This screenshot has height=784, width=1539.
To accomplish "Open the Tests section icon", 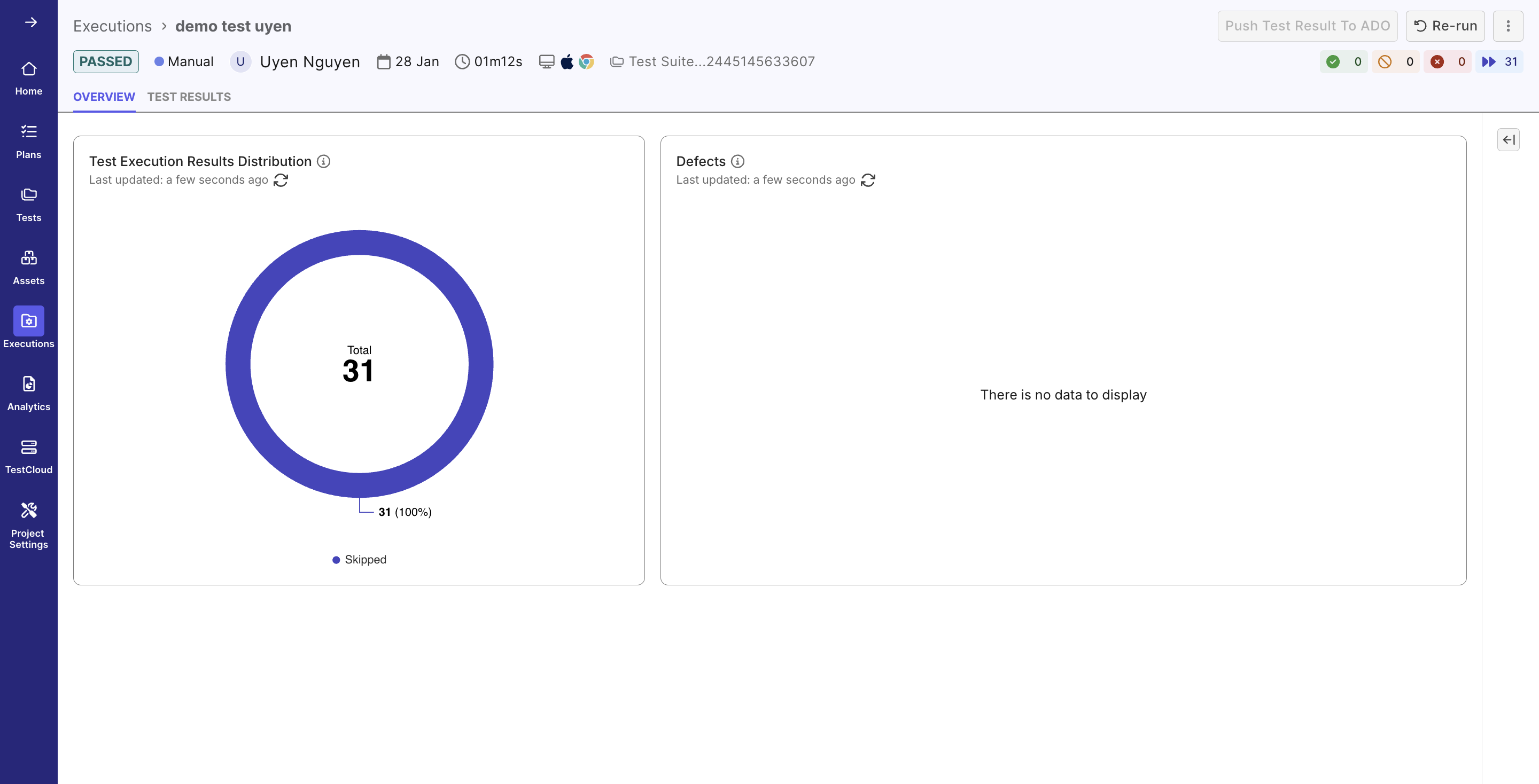I will [x=29, y=195].
